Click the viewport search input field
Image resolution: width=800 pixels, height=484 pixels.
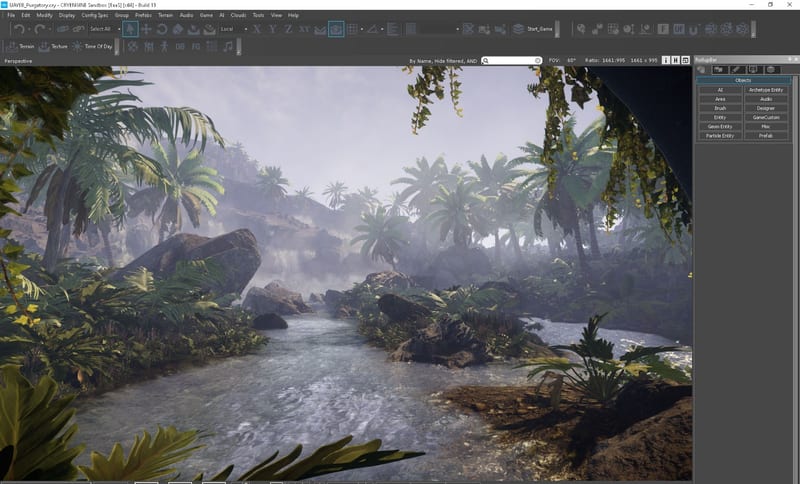tap(512, 61)
